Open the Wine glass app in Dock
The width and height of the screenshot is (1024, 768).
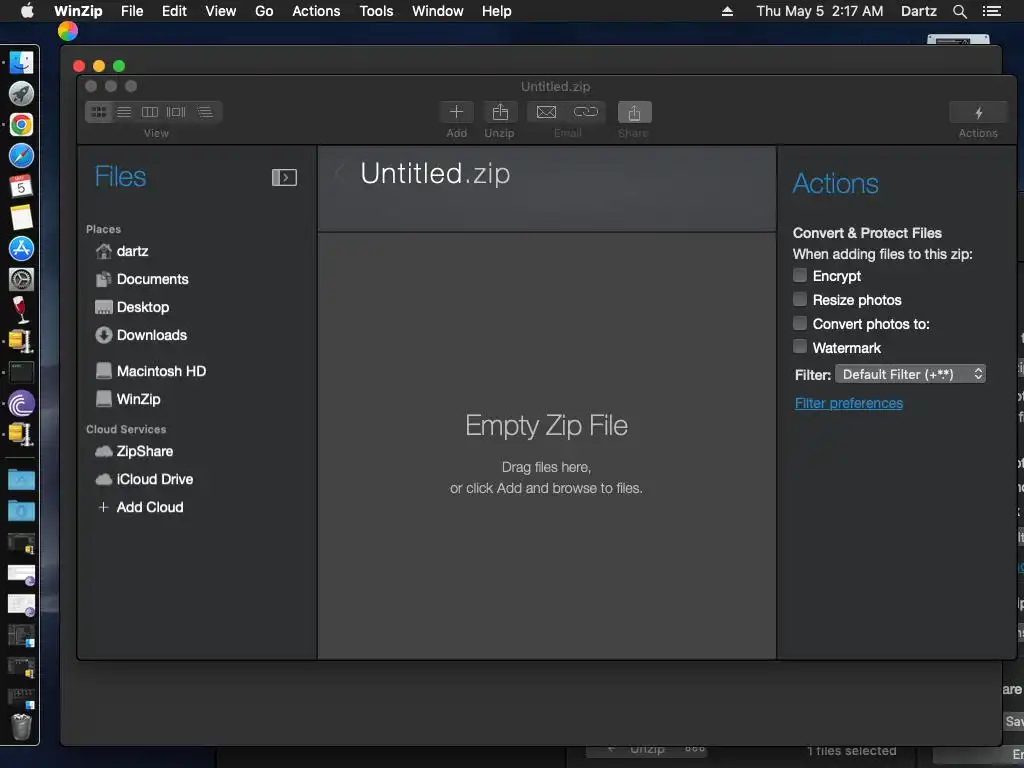[21, 310]
